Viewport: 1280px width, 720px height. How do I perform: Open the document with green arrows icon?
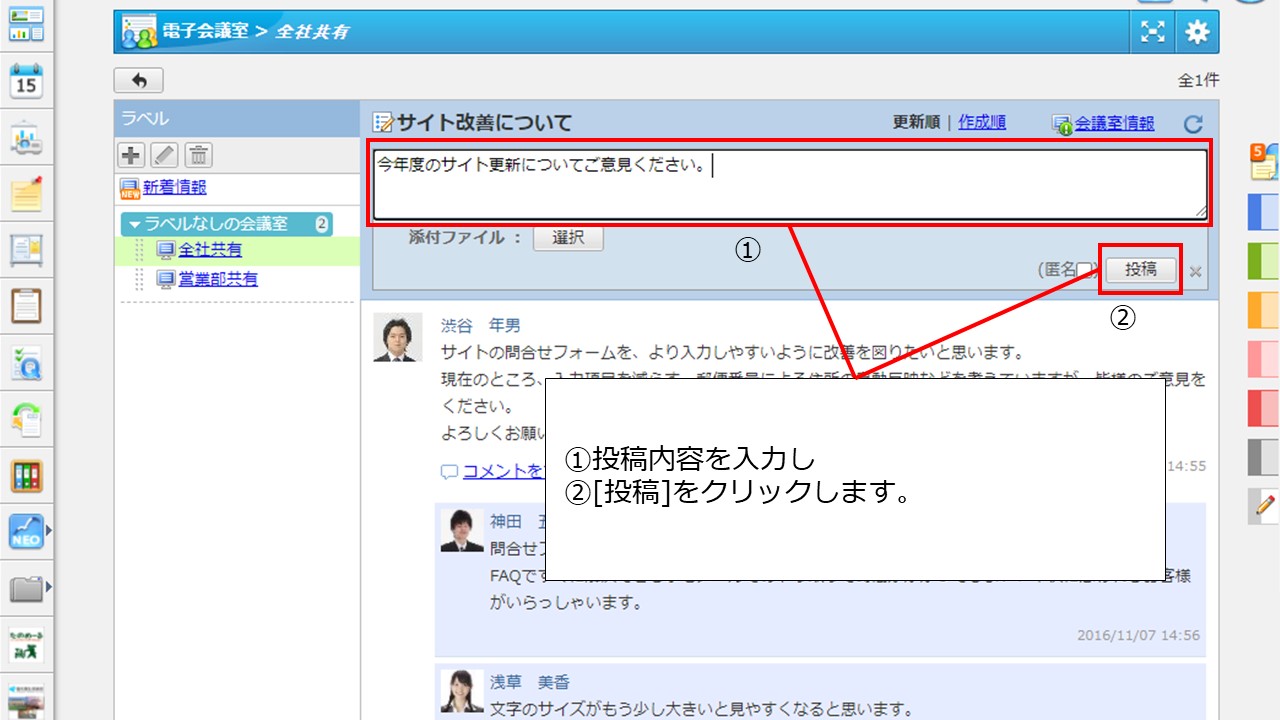point(27,420)
